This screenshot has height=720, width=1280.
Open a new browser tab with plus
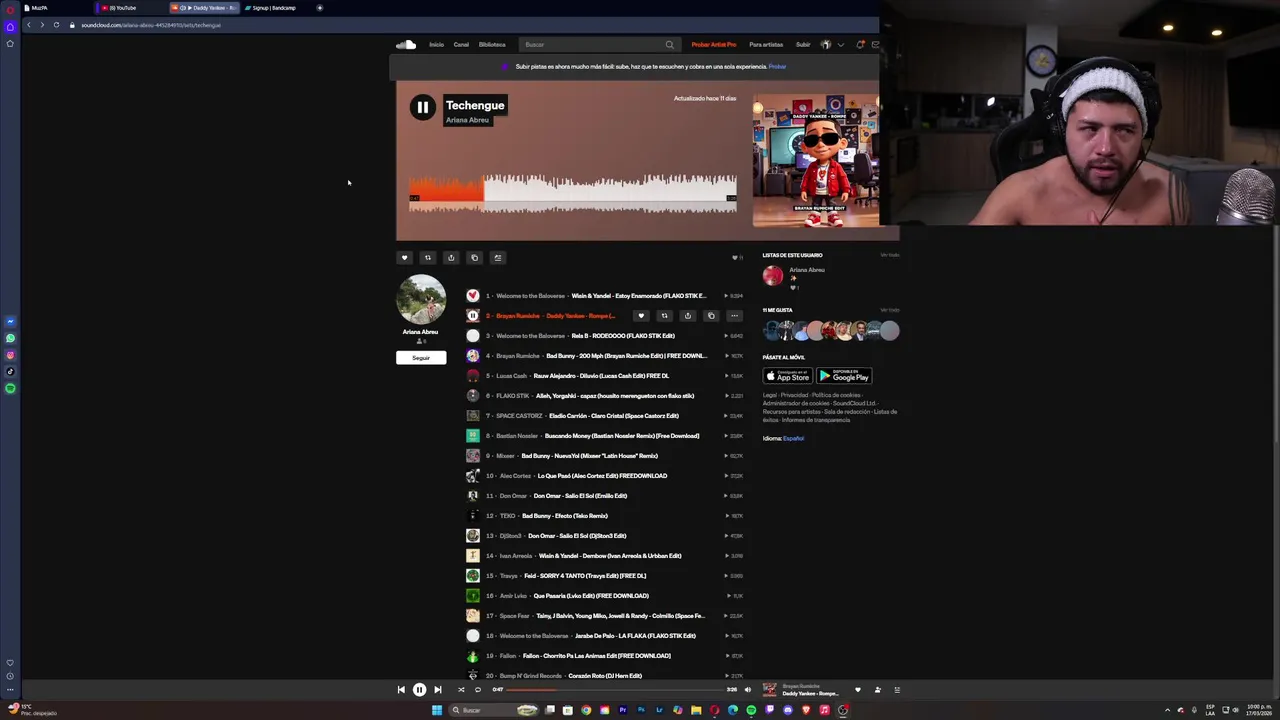click(320, 8)
